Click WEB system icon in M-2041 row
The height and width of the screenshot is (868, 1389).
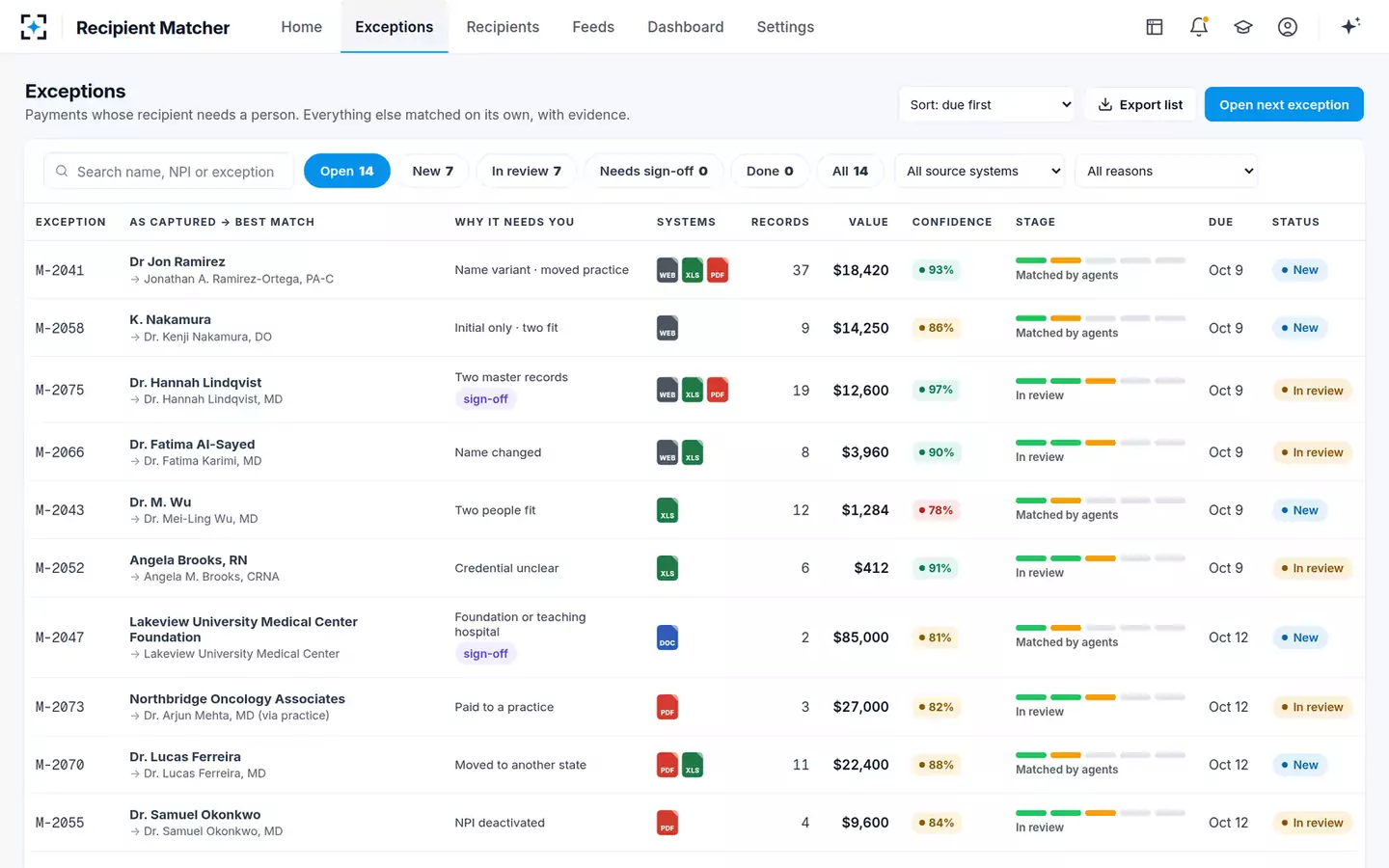coord(667,270)
